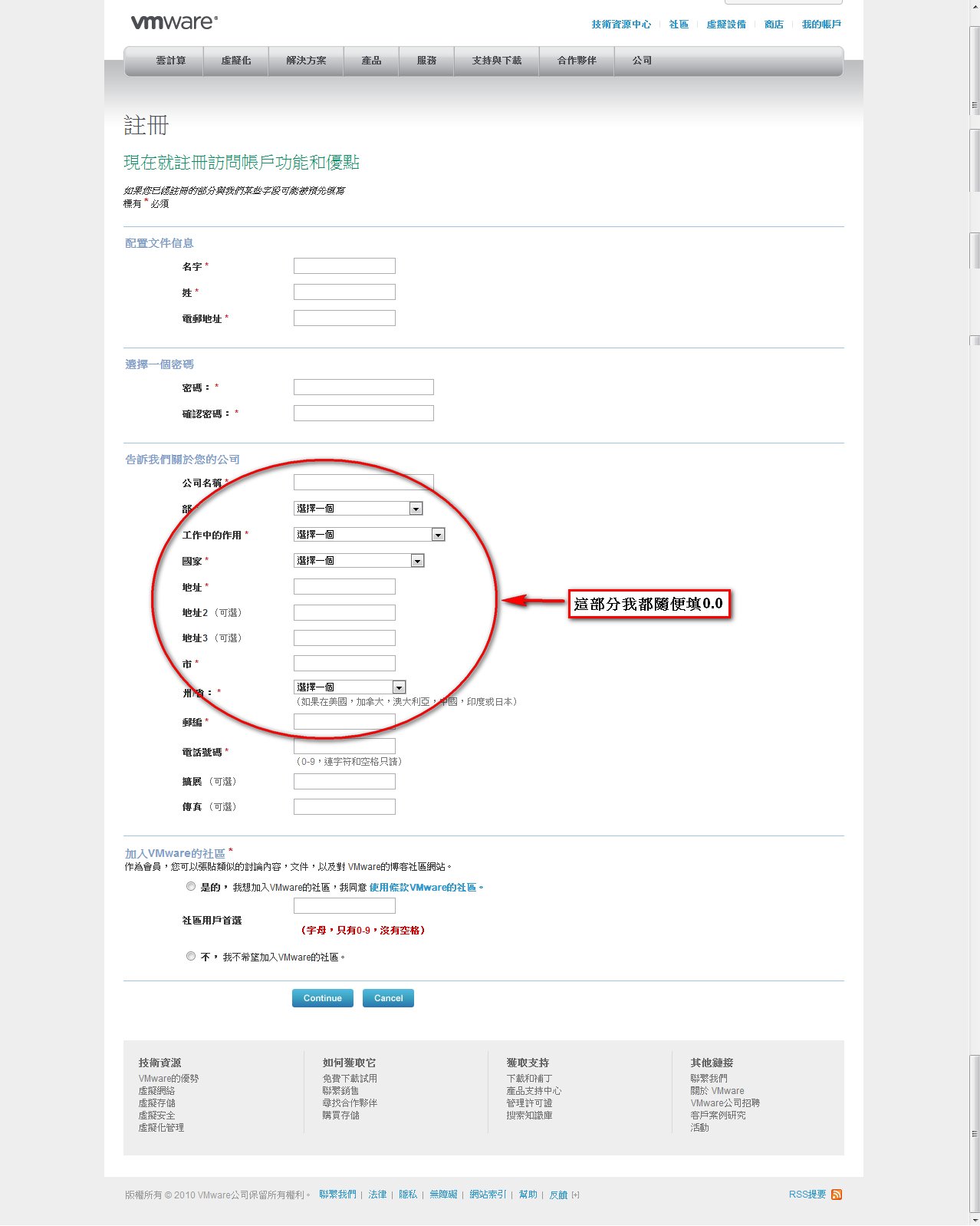Go to 技術資源中心 top link
The image size is (980, 1226).
(621, 25)
